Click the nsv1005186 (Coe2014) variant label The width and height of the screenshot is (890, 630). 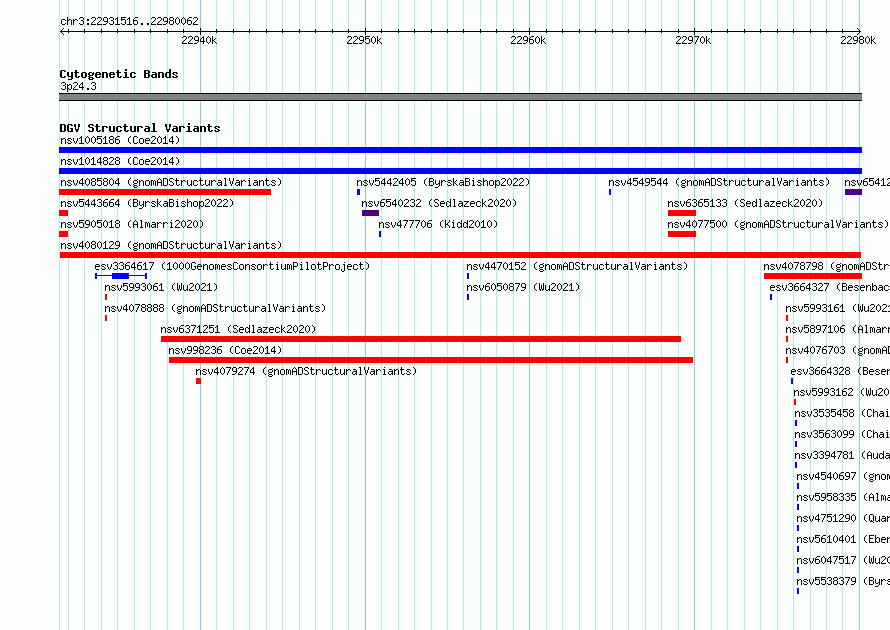point(120,140)
